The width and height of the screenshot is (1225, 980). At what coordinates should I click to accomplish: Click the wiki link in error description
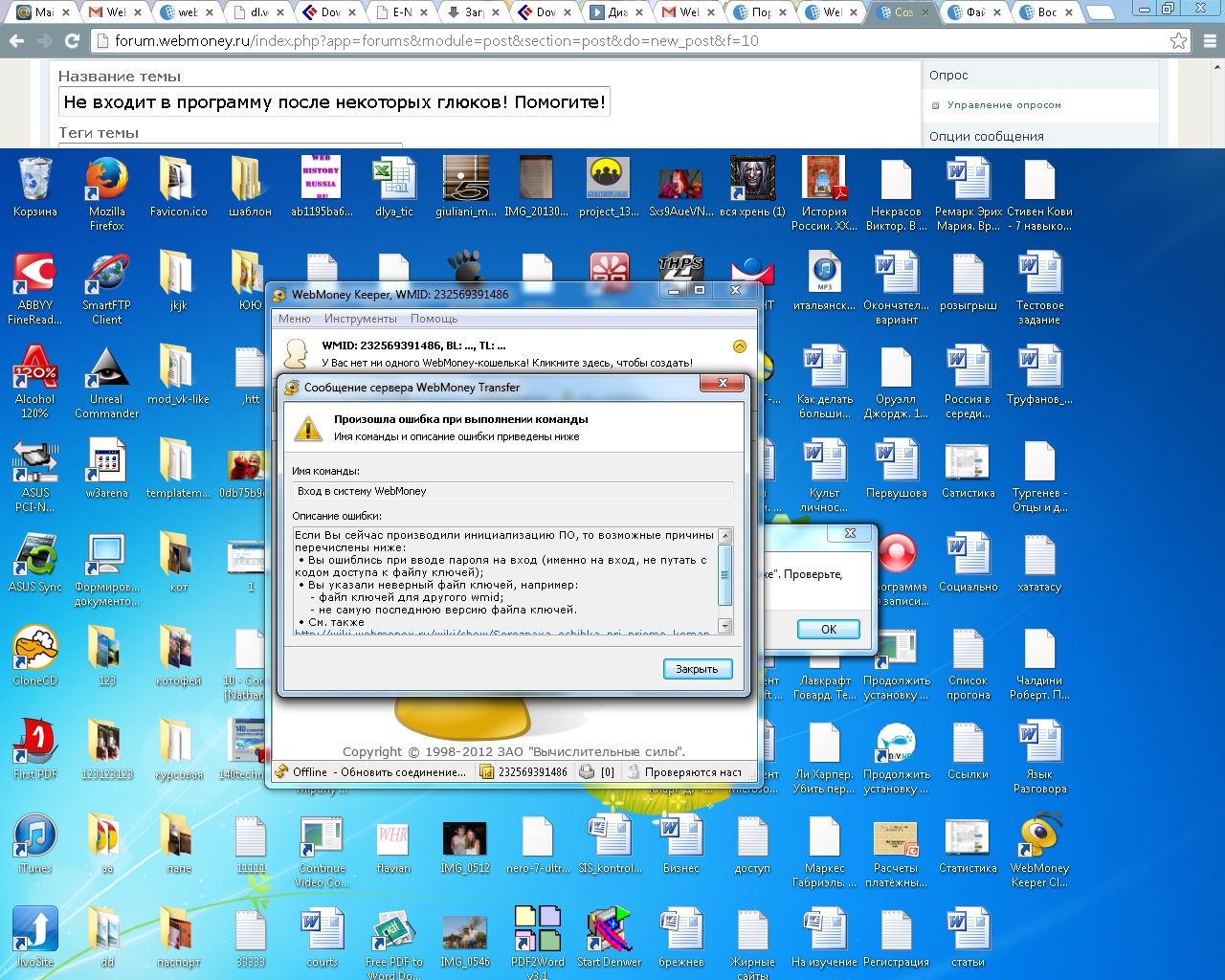[502, 633]
